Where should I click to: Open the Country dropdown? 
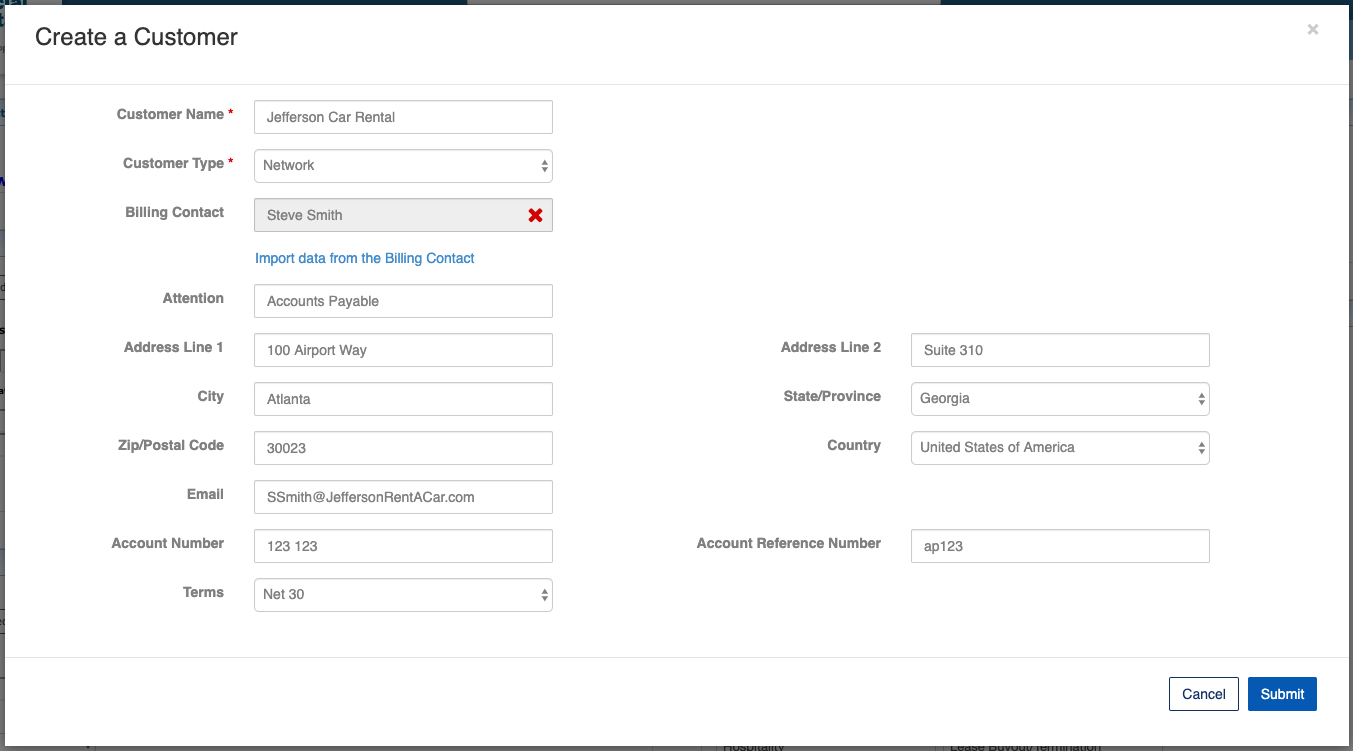coord(1059,448)
